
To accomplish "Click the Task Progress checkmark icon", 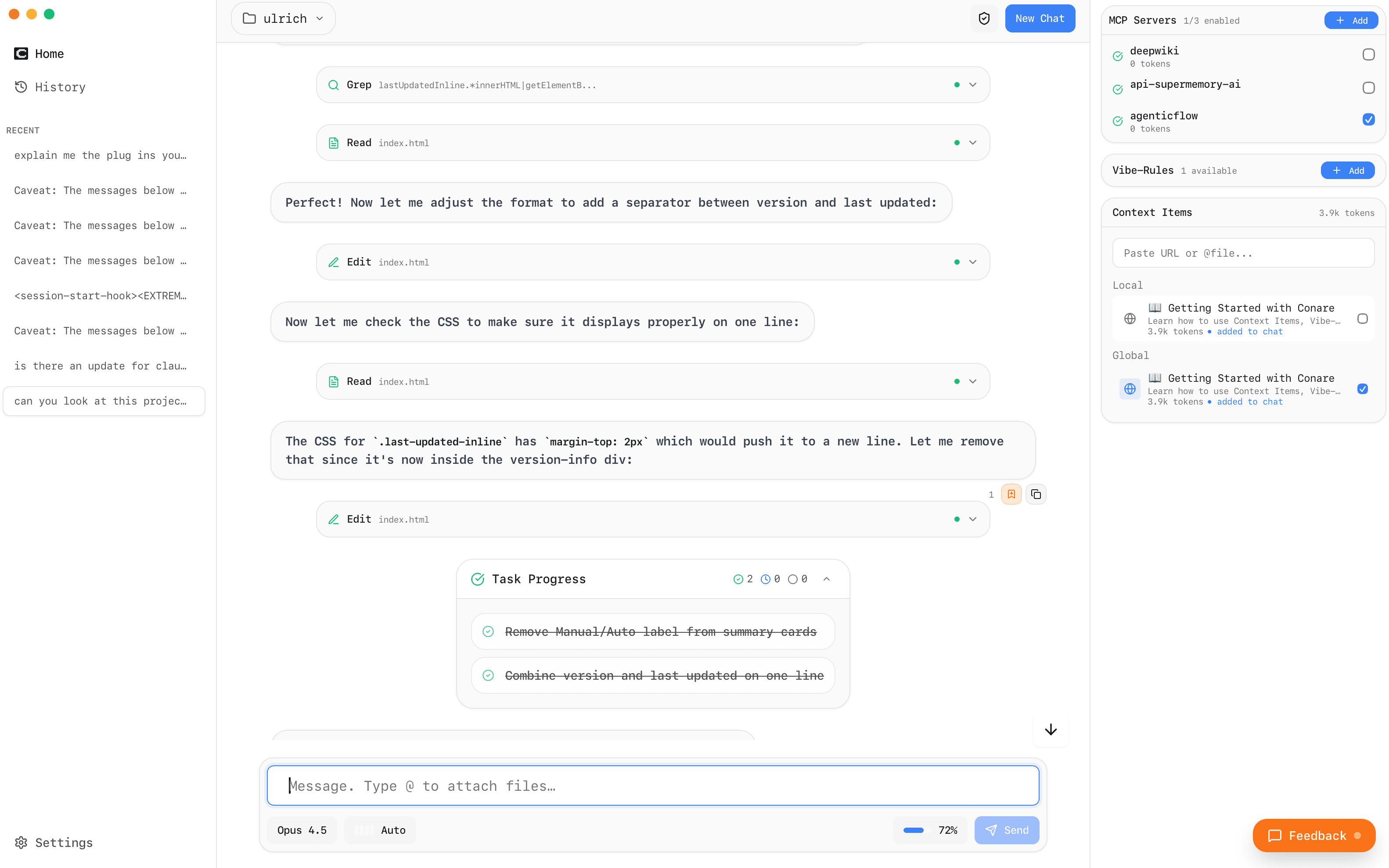I will [477, 579].
